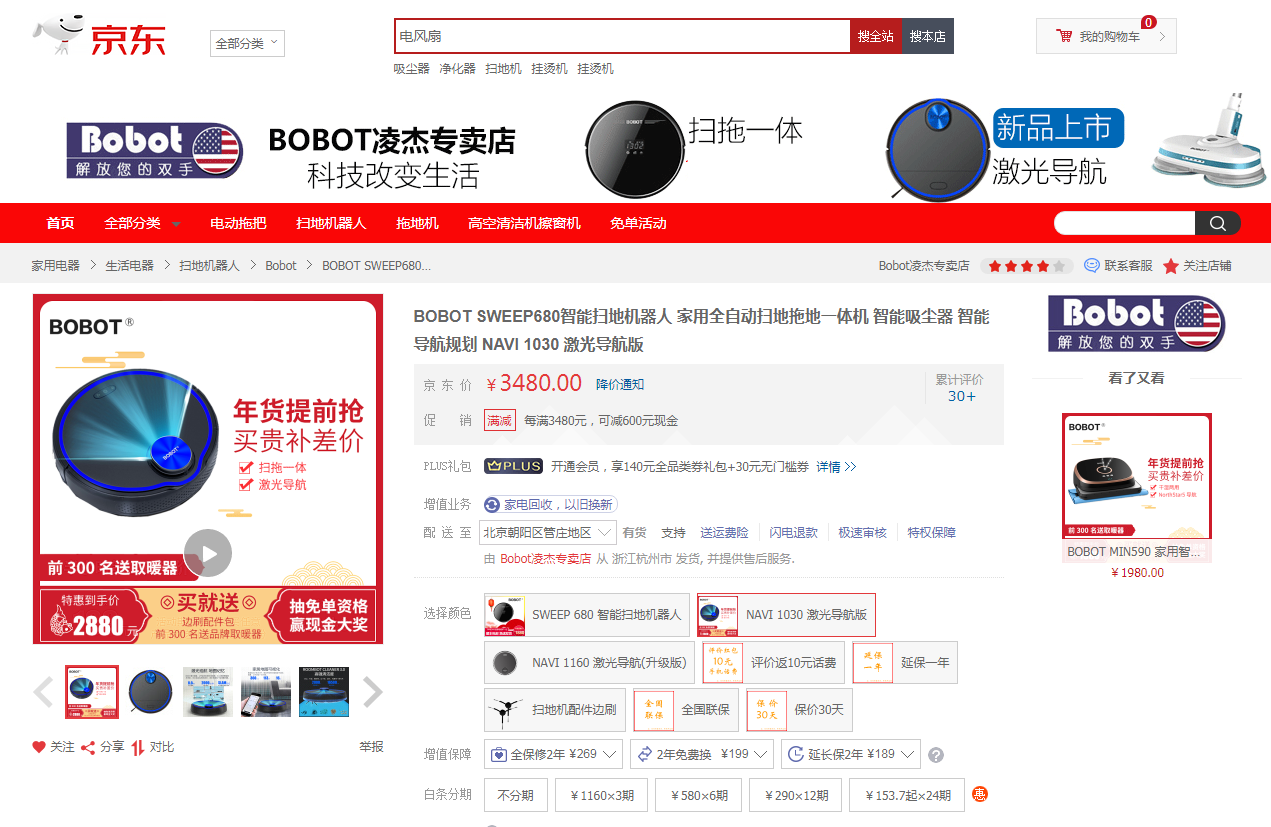Viewport: 1271px width, 827px height.
Task: Click breadcrumb 生活电器
Action: [129, 265]
